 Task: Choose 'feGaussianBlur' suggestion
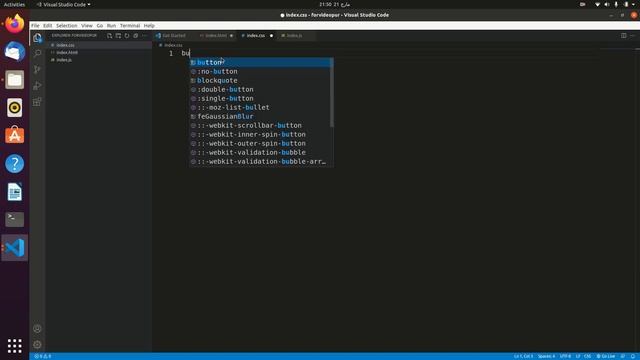261,116
